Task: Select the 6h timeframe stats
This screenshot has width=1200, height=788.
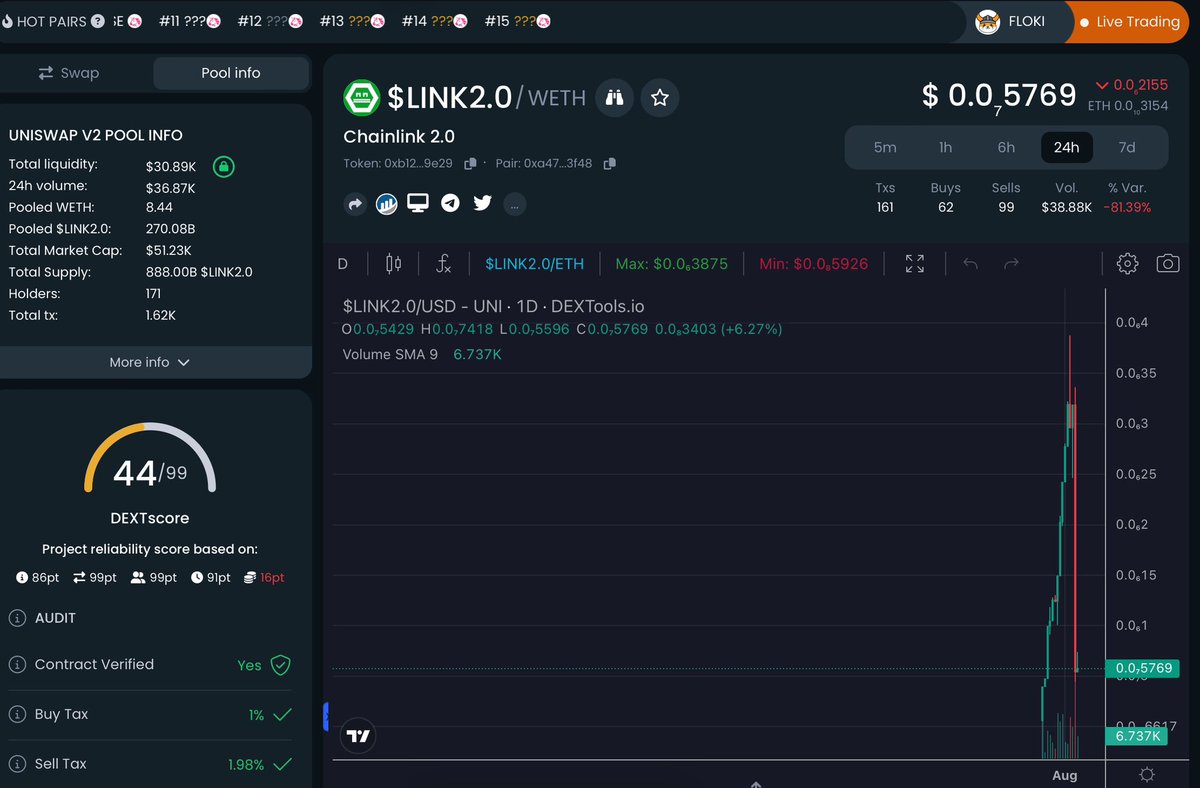Action: click(x=1006, y=147)
